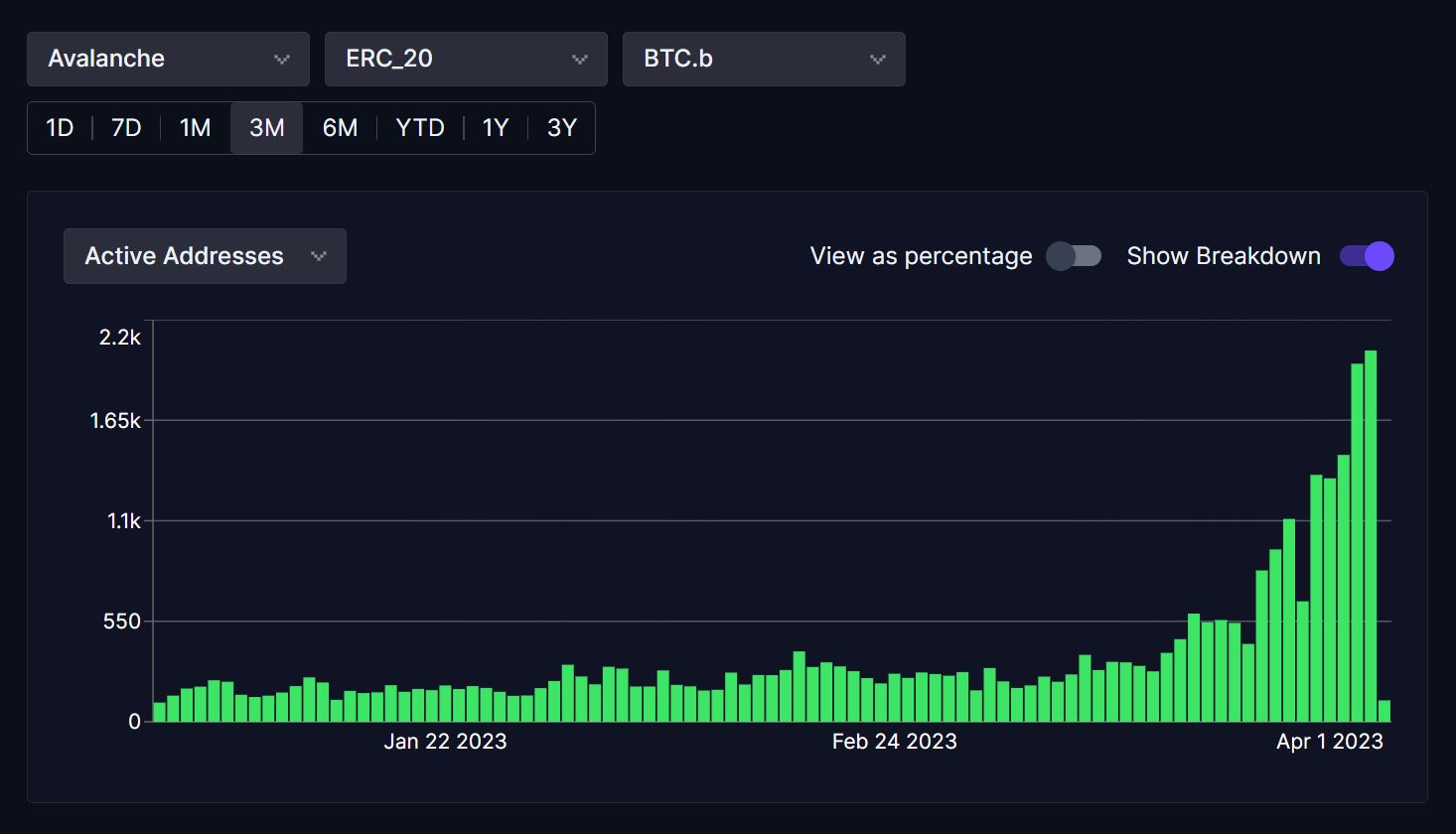Select the 1D time range

[x=60, y=128]
